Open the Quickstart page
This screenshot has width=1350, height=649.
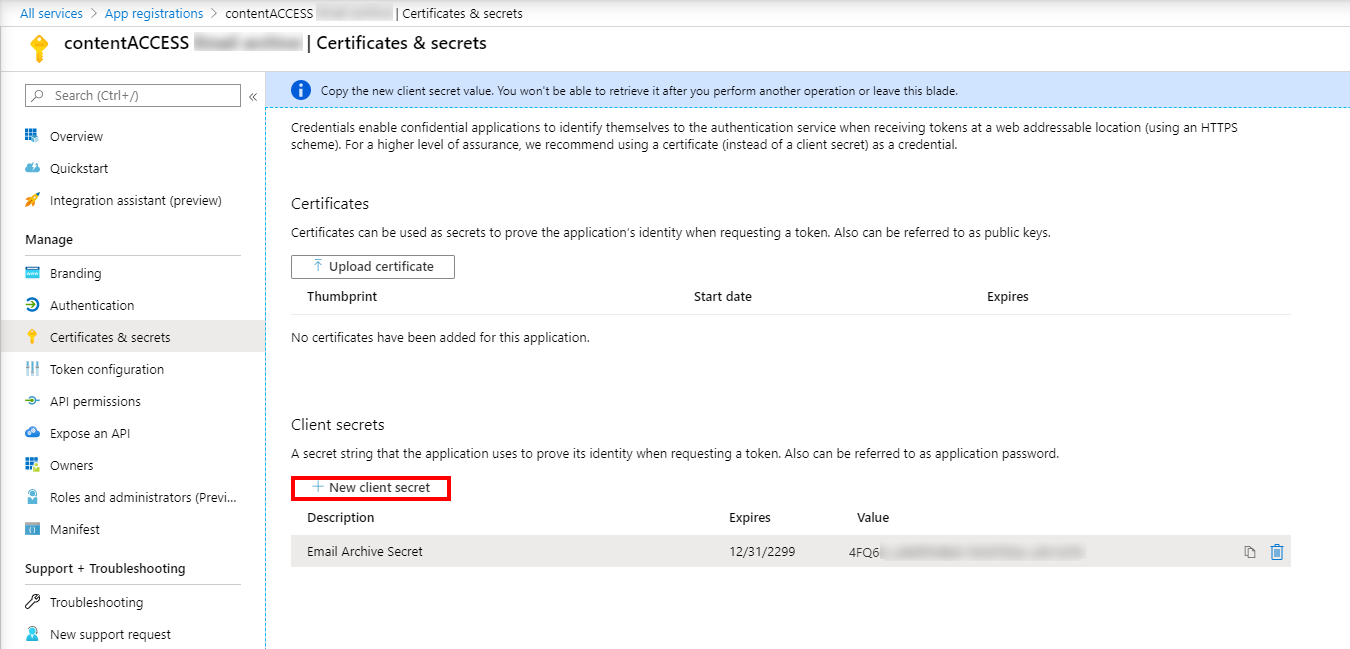79,168
